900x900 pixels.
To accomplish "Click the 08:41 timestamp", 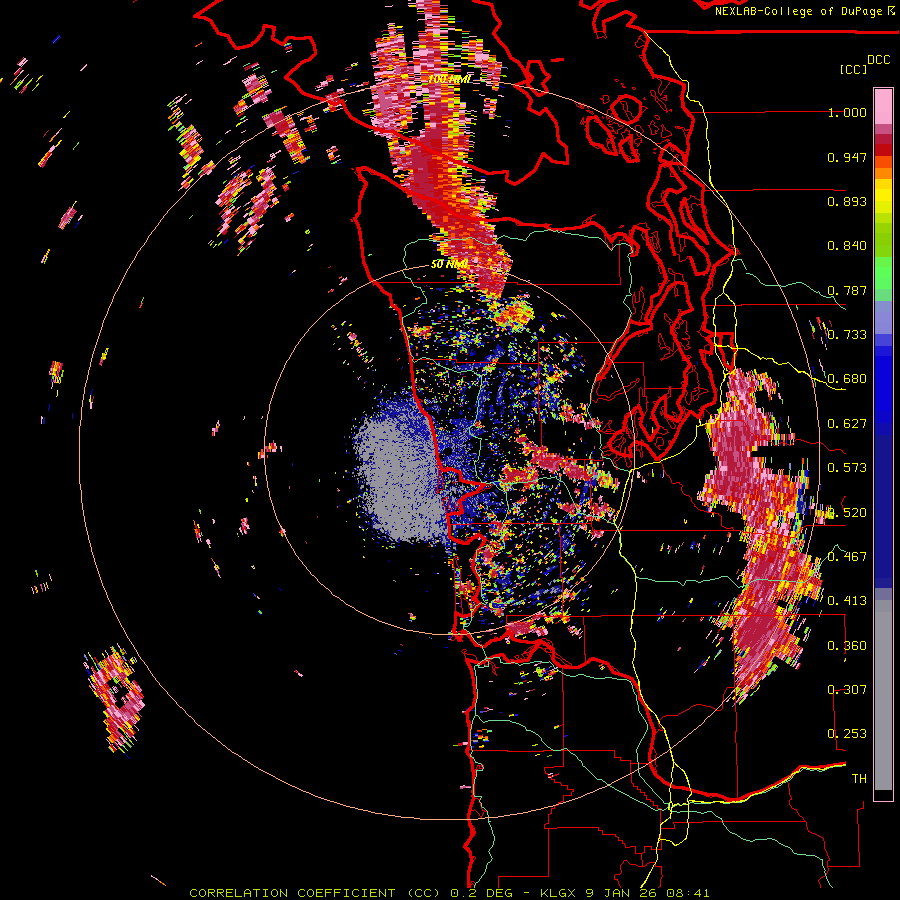I will click(688, 893).
